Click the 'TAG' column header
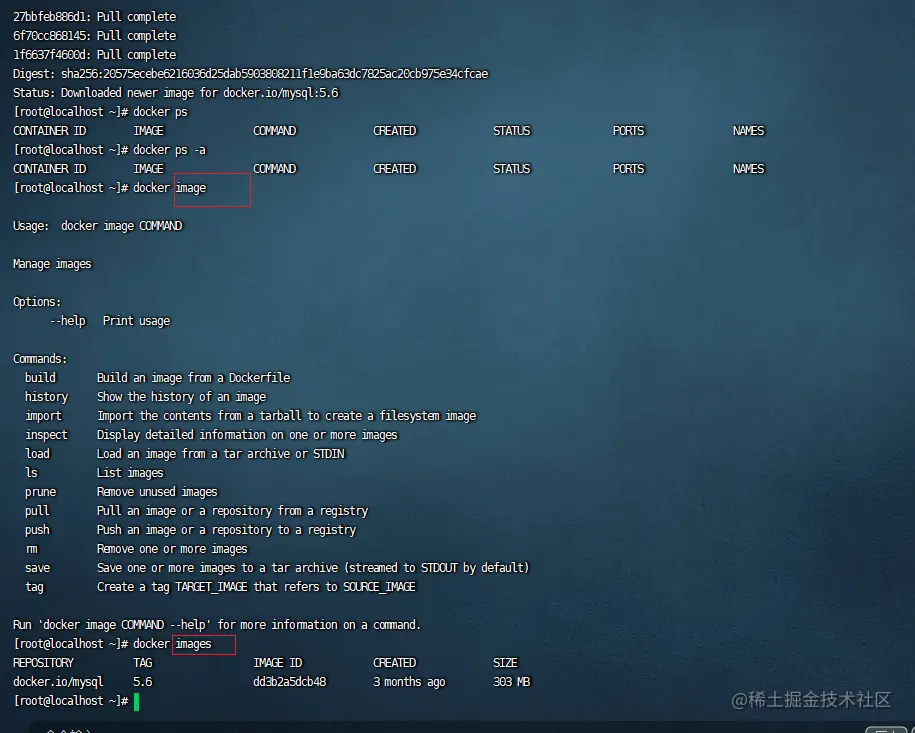The height and width of the screenshot is (733, 915). (x=142, y=663)
